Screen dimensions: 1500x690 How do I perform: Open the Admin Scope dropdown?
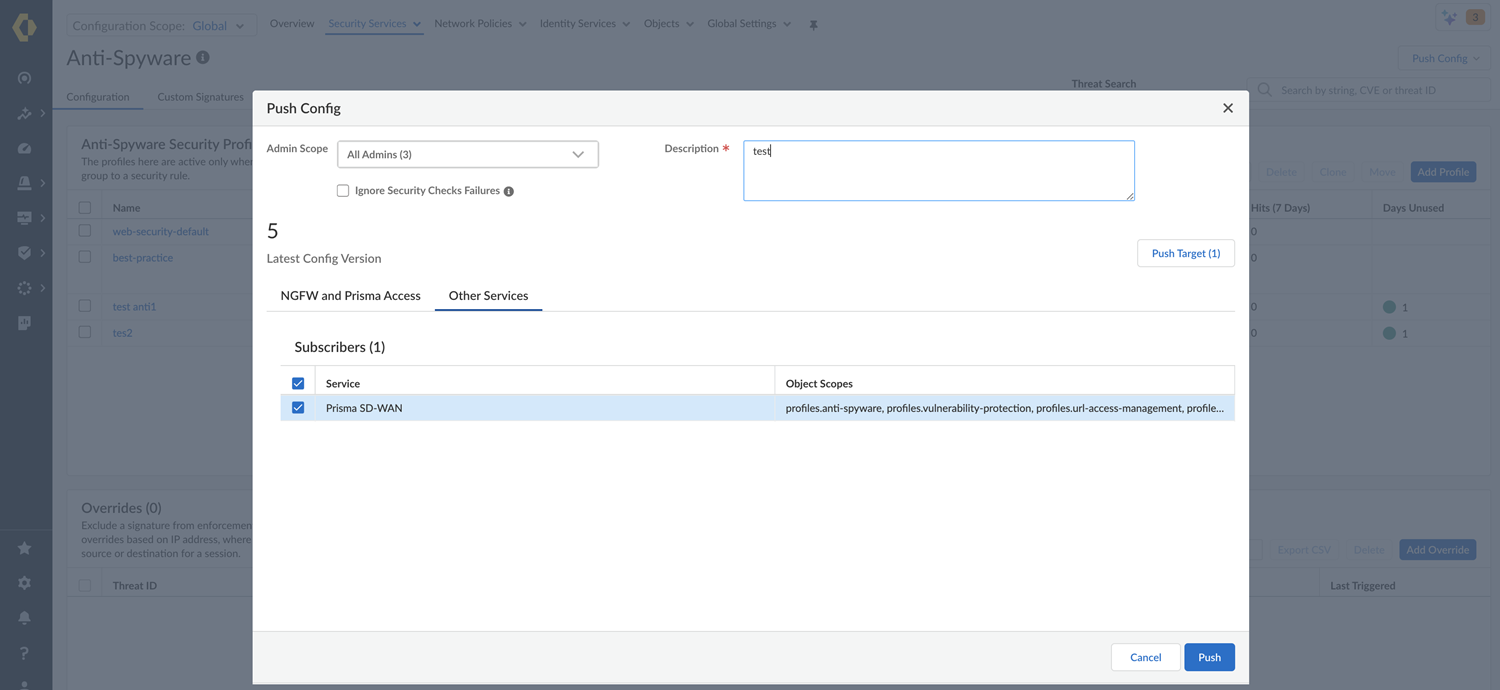pyautogui.click(x=467, y=154)
